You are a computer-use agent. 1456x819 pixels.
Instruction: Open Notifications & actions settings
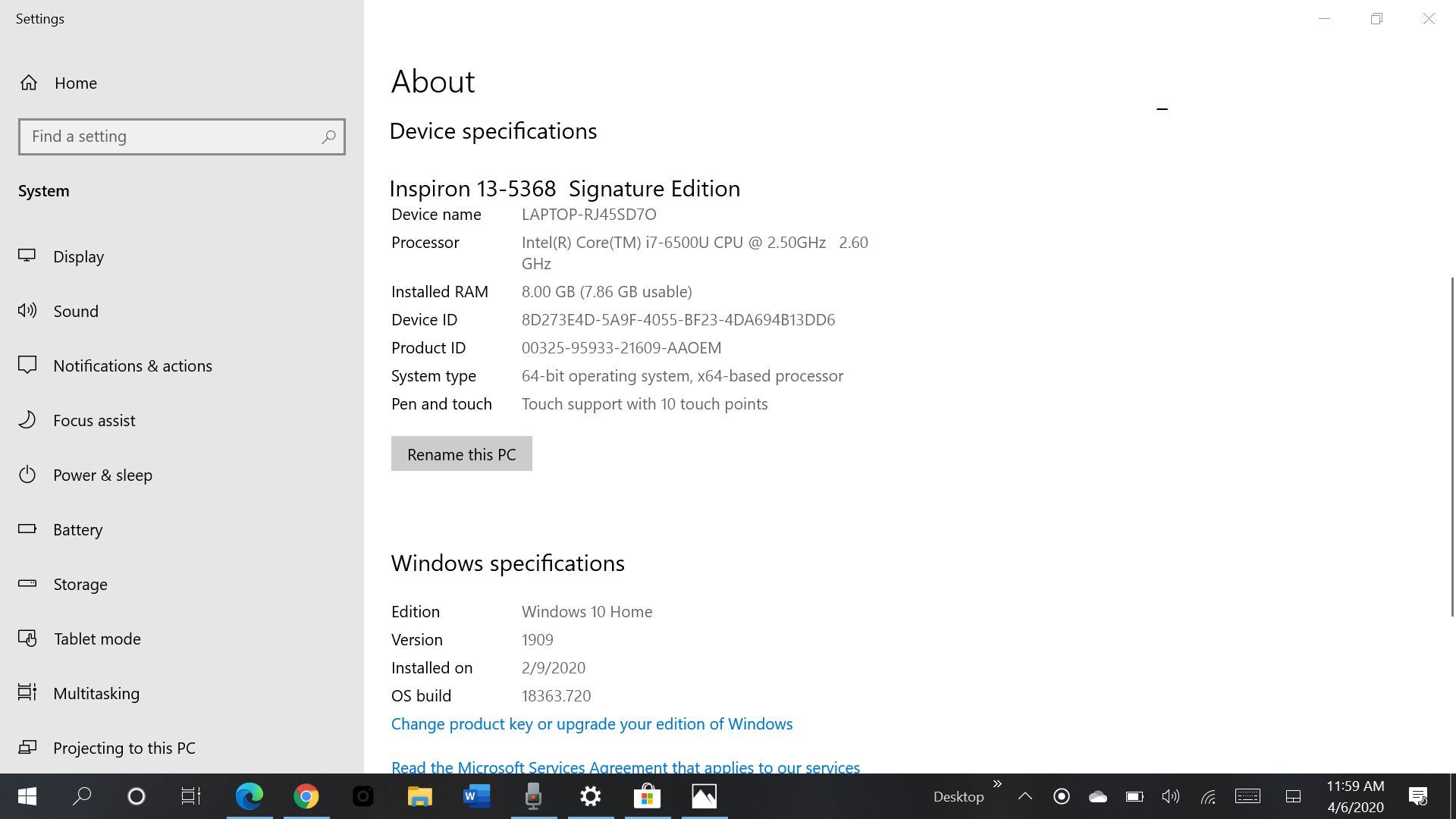[115, 366]
